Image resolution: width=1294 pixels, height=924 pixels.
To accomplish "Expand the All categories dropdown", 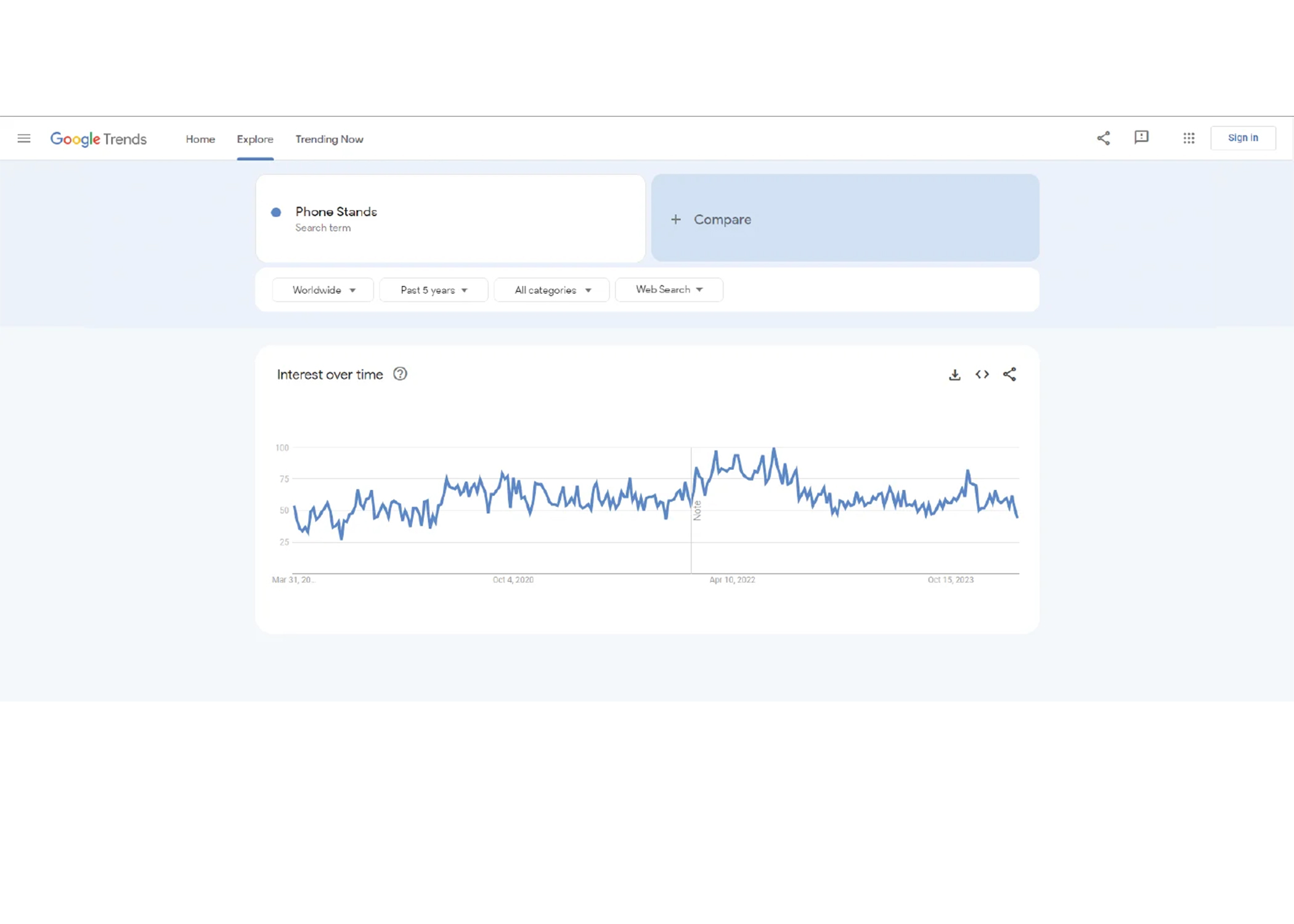I will [x=552, y=290].
